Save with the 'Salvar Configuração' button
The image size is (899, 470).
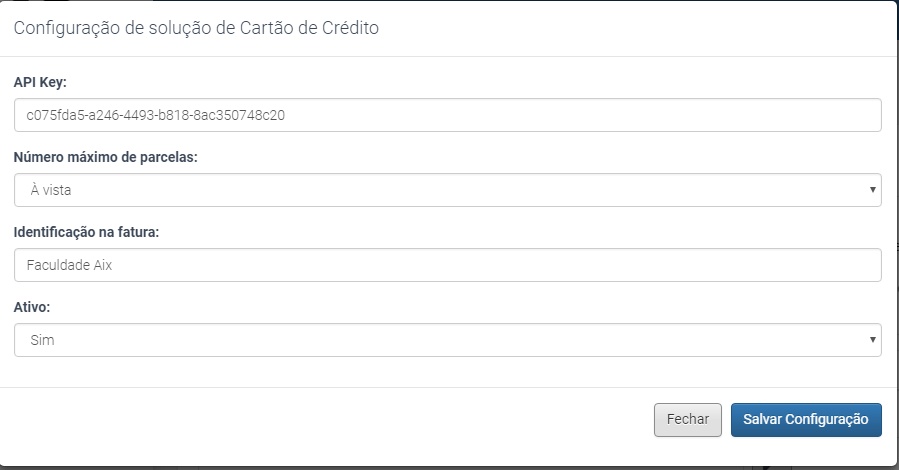point(806,420)
